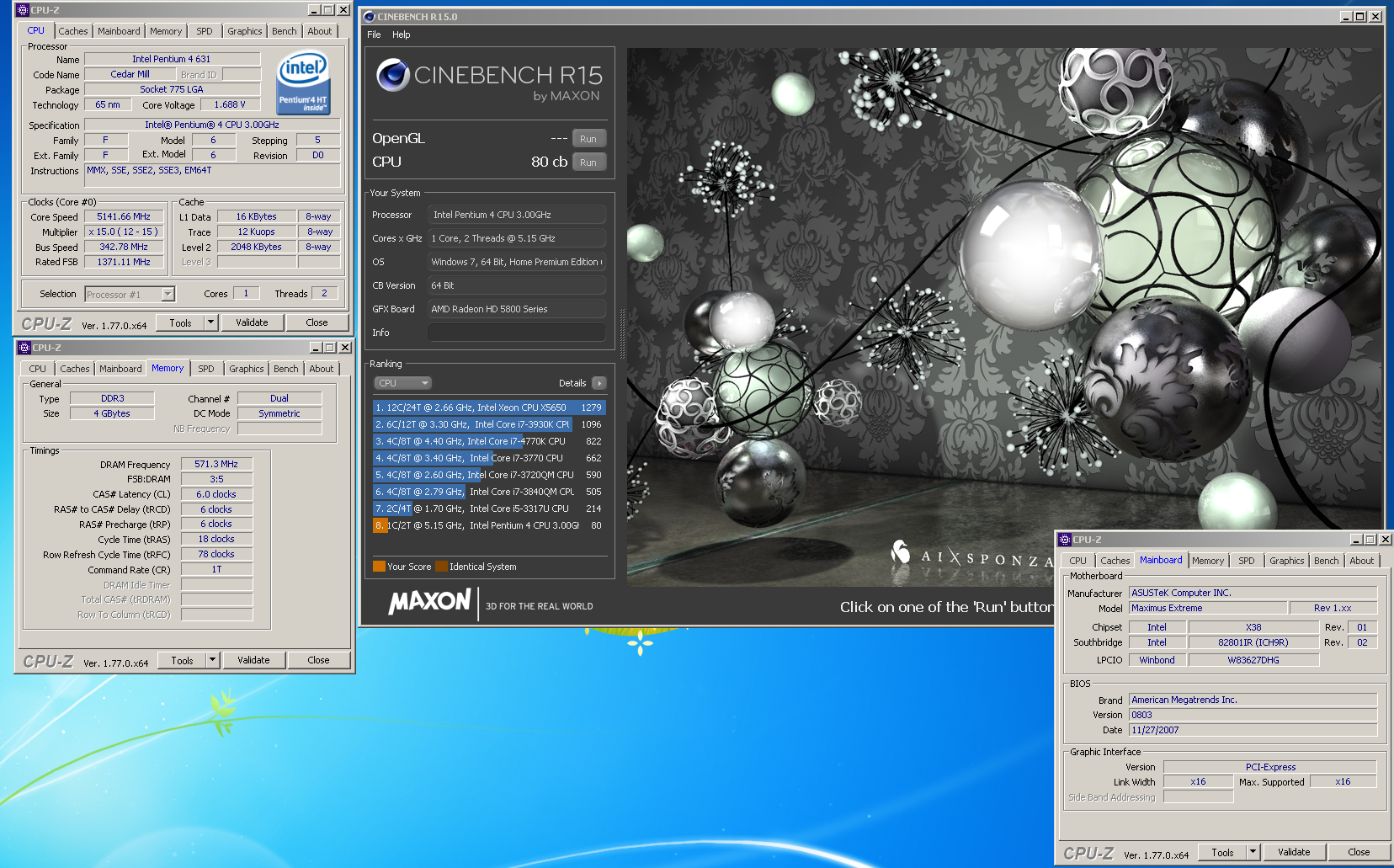Image resolution: width=1394 pixels, height=868 pixels.
Task: Click the empty Info field in Cinebench
Action: pyautogui.click(x=517, y=333)
